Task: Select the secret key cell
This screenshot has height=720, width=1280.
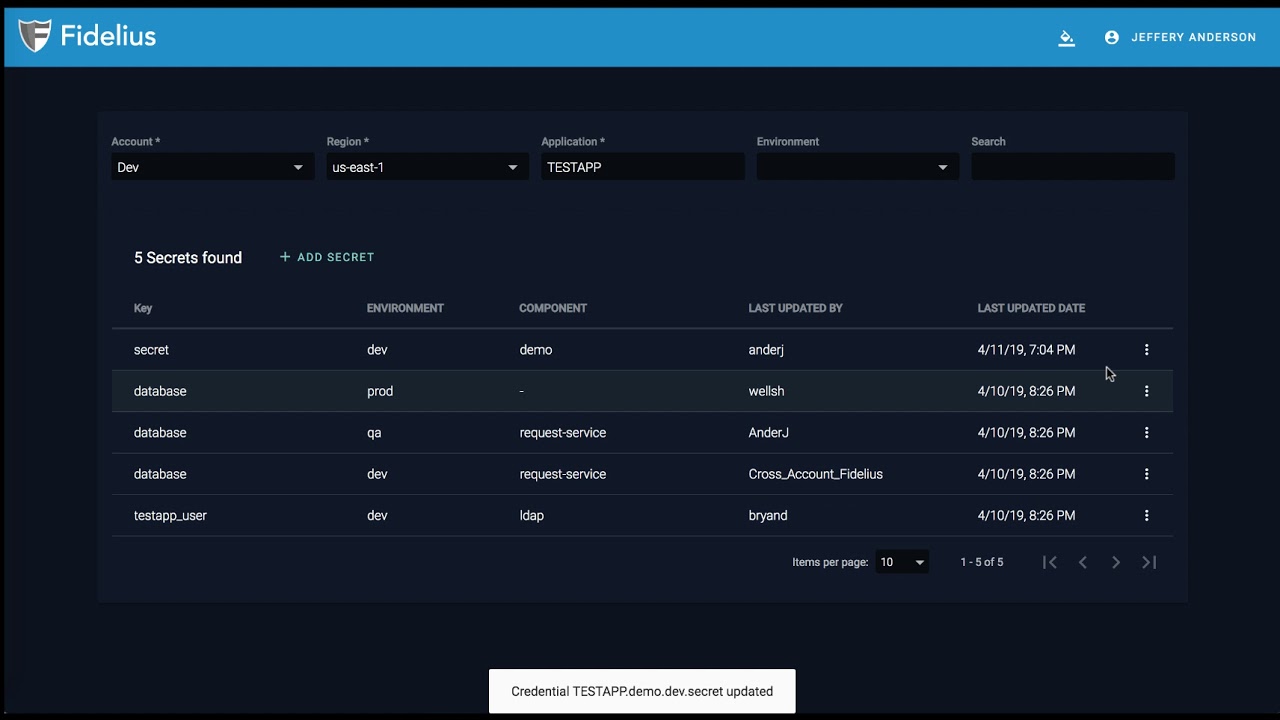Action: pyautogui.click(x=151, y=350)
